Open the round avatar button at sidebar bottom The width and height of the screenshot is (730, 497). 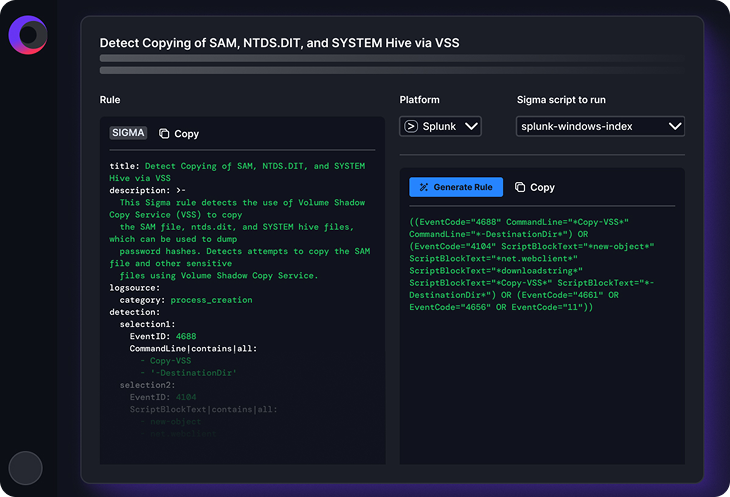click(26, 468)
